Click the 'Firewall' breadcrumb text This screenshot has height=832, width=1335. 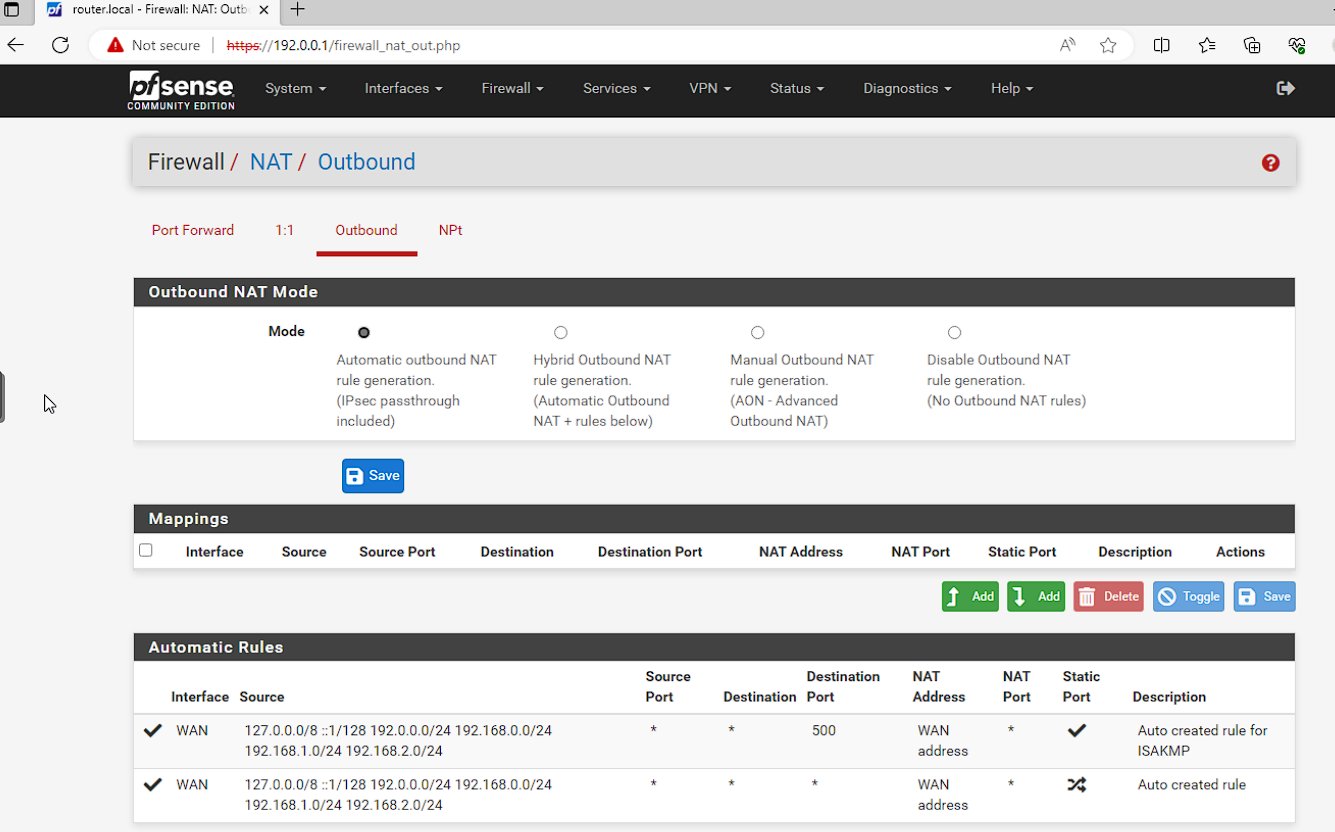click(x=186, y=162)
